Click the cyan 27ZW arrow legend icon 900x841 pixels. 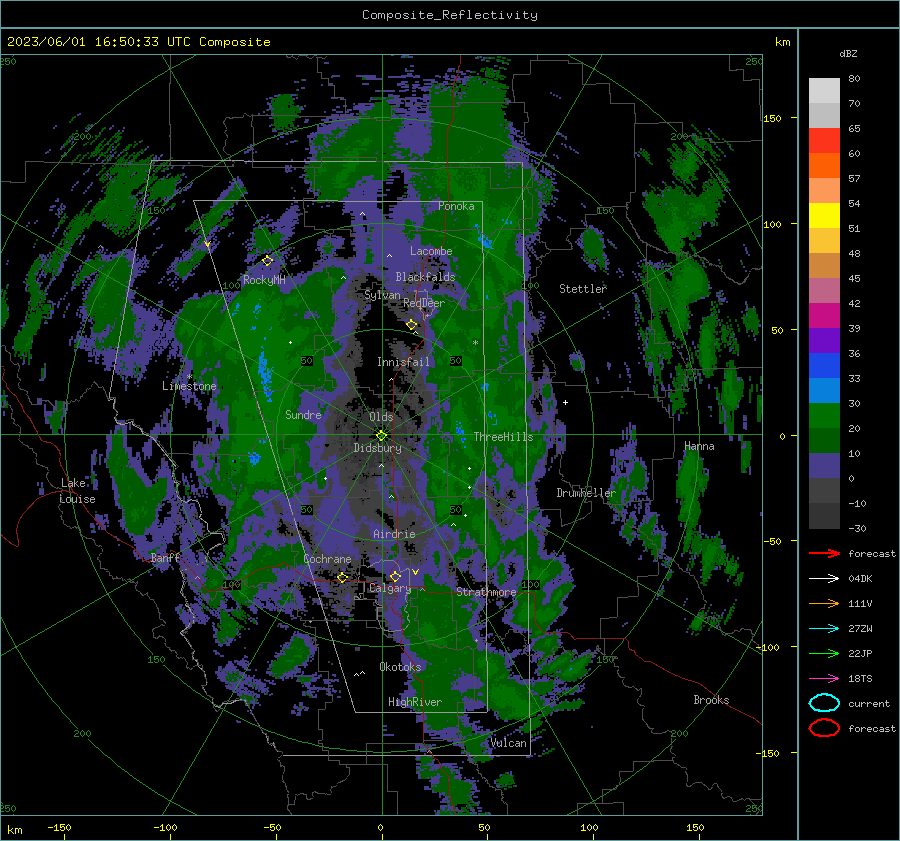[x=824, y=629]
